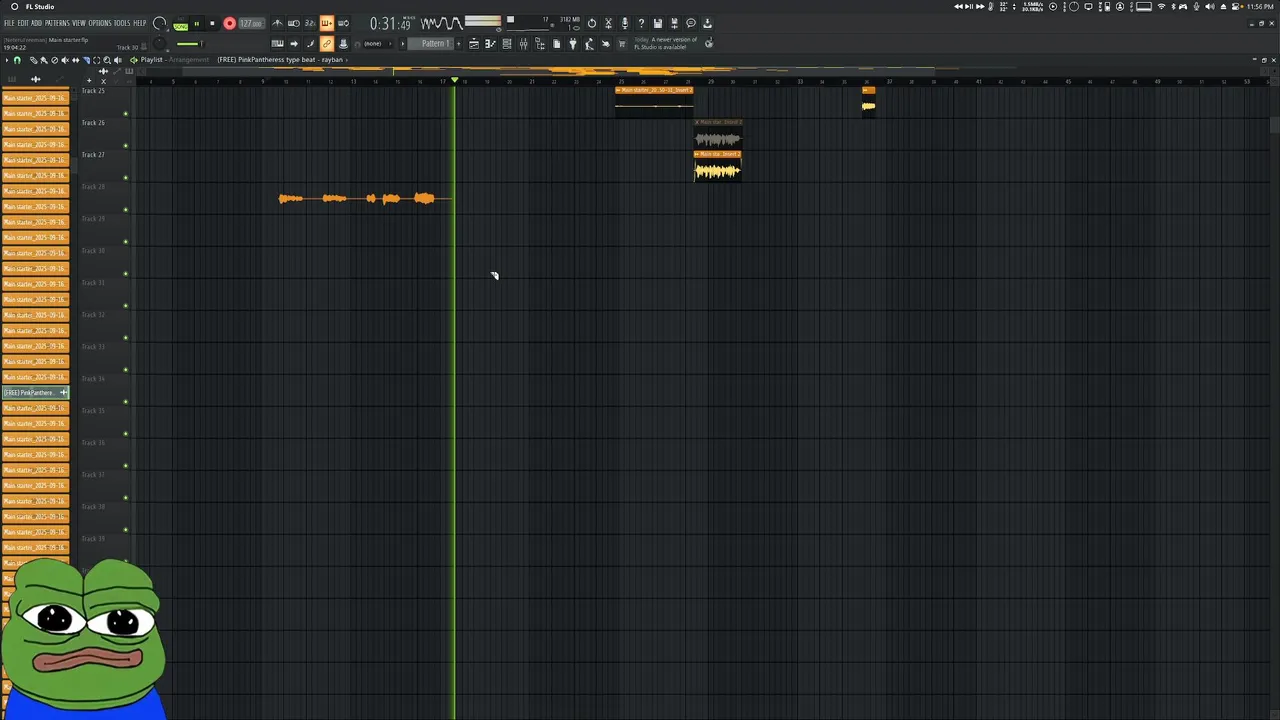Select the playlist zoom magnifier tool
This screenshot has height=720, width=1280.
coord(107,60)
